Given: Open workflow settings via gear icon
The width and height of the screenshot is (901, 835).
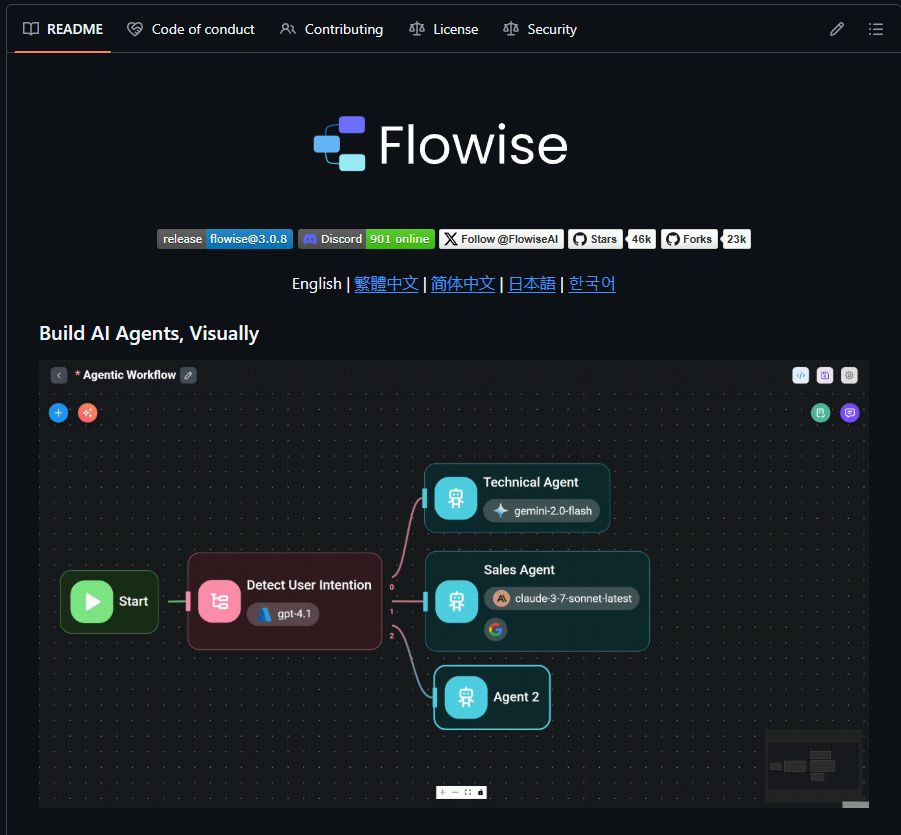Looking at the screenshot, I should (x=849, y=375).
